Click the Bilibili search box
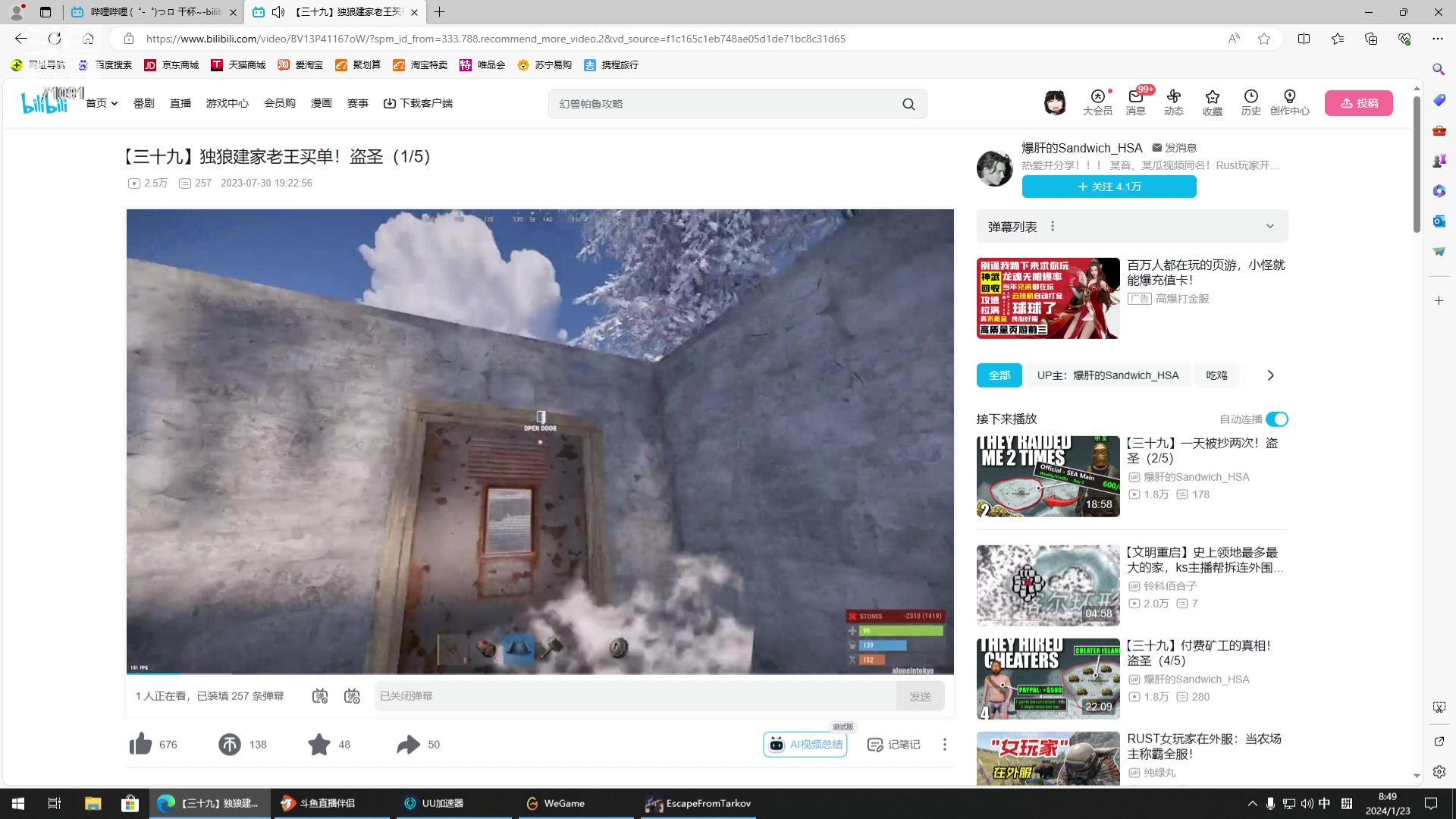The width and height of the screenshot is (1456, 819). (x=724, y=104)
